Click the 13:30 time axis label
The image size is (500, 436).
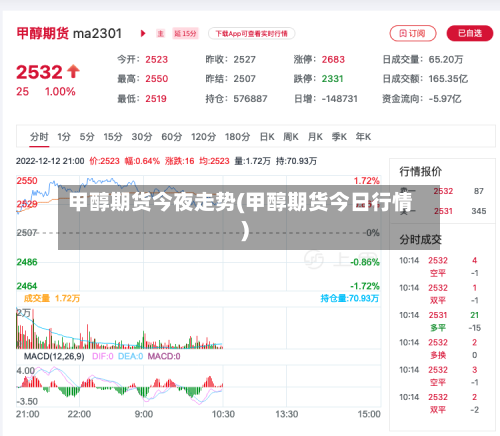(287, 414)
